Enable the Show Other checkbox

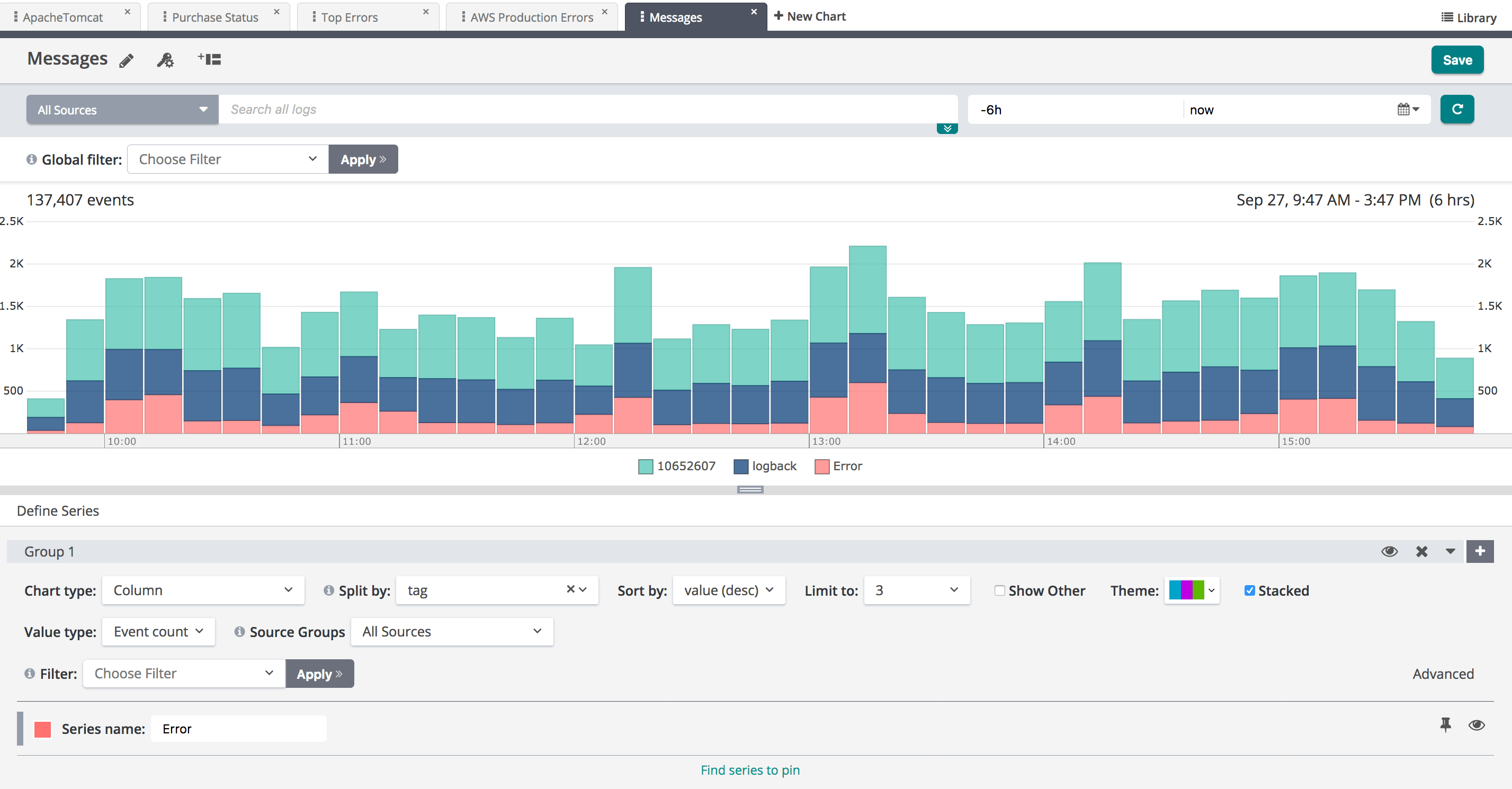999,590
